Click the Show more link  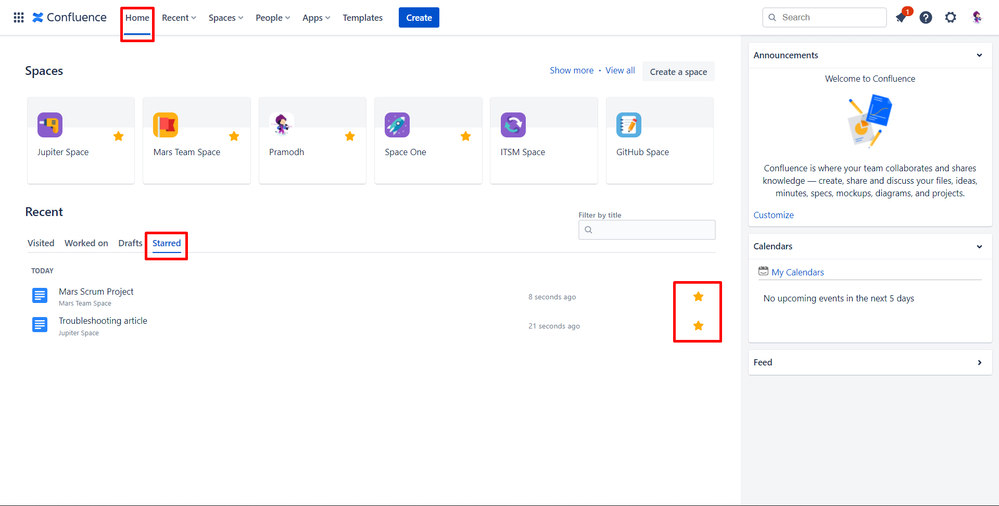click(571, 70)
